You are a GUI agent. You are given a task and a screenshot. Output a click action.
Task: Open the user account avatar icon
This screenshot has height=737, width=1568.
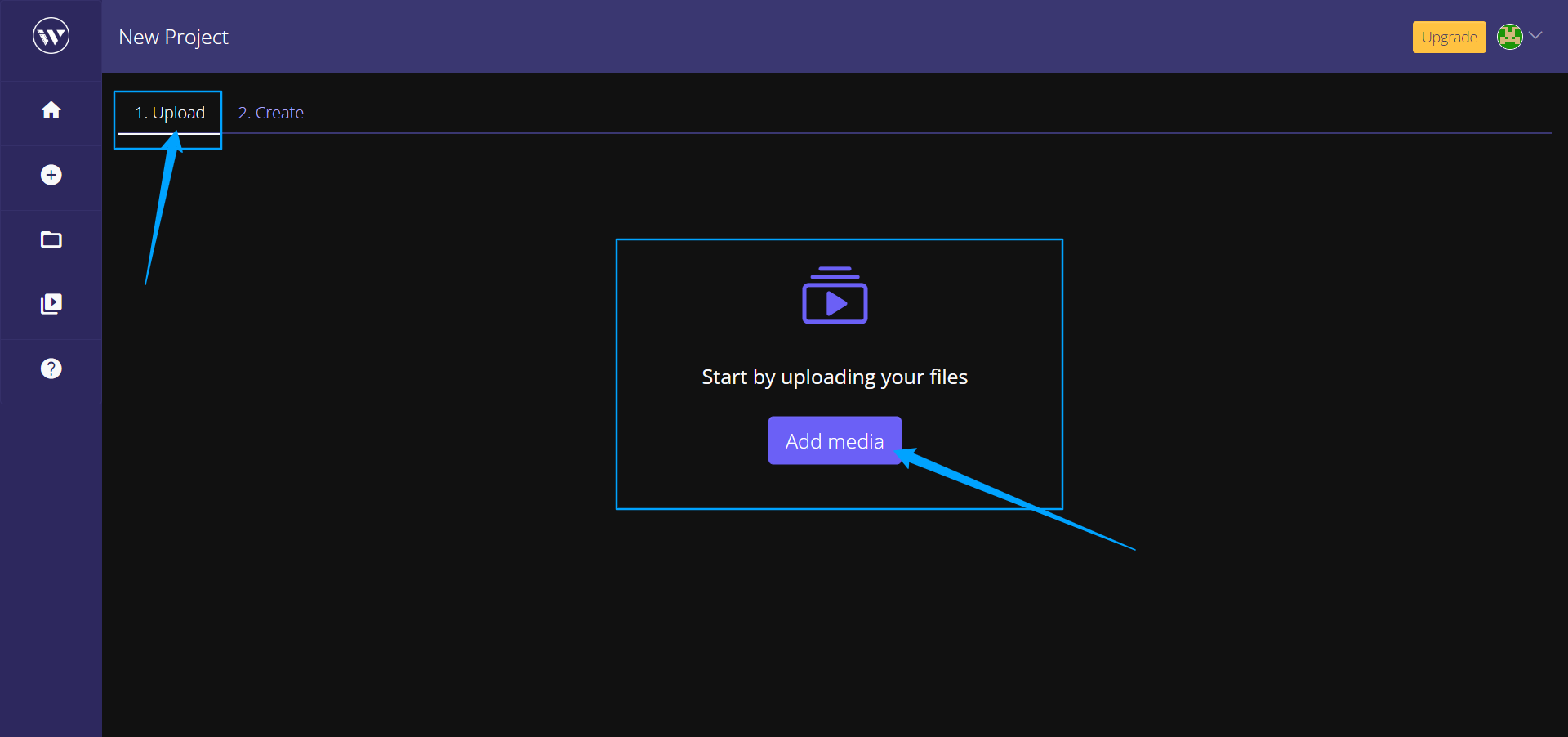point(1511,36)
